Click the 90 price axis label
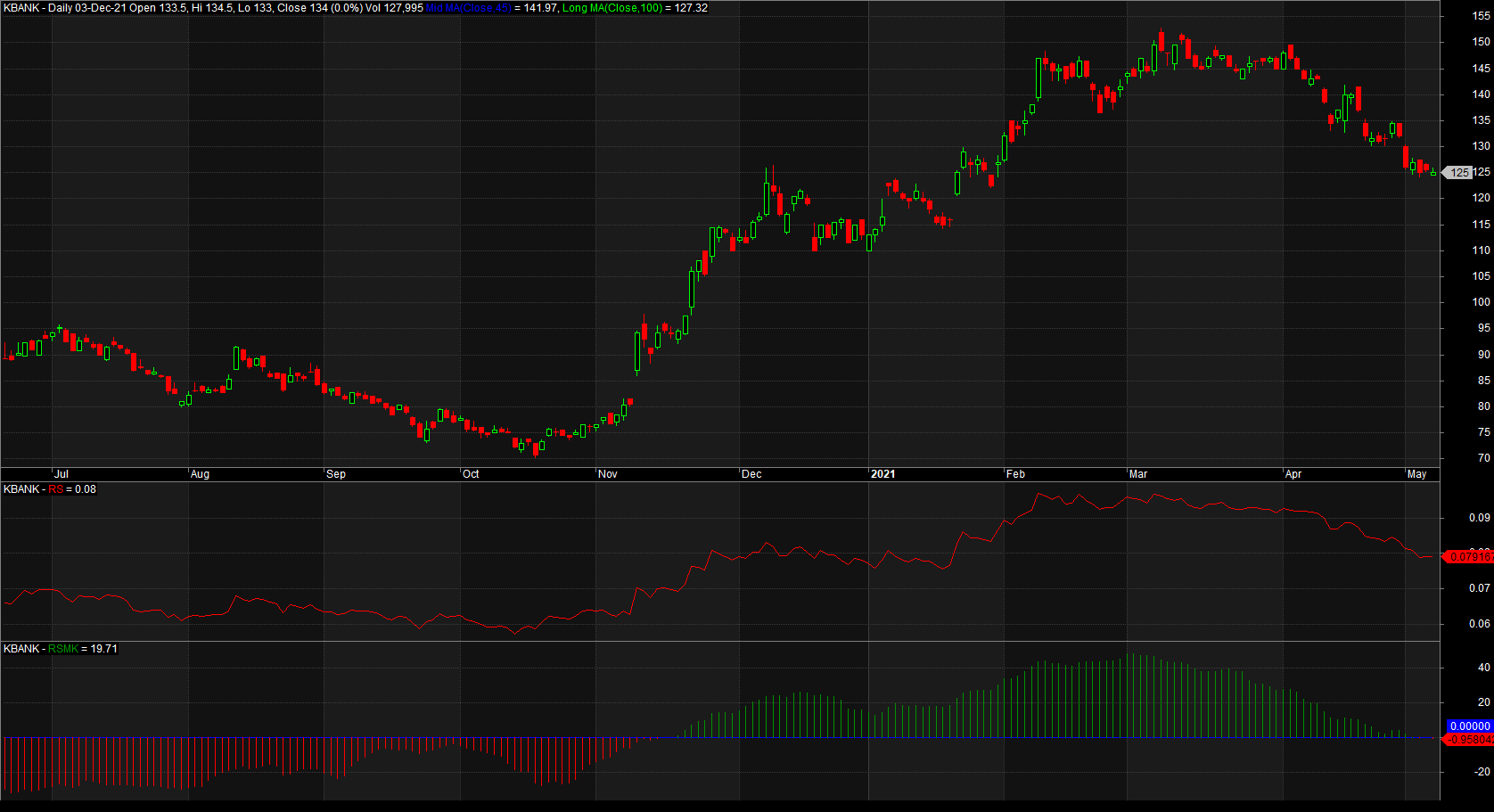The width and height of the screenshot is (1494, 812). click(x=1483, y=355)
